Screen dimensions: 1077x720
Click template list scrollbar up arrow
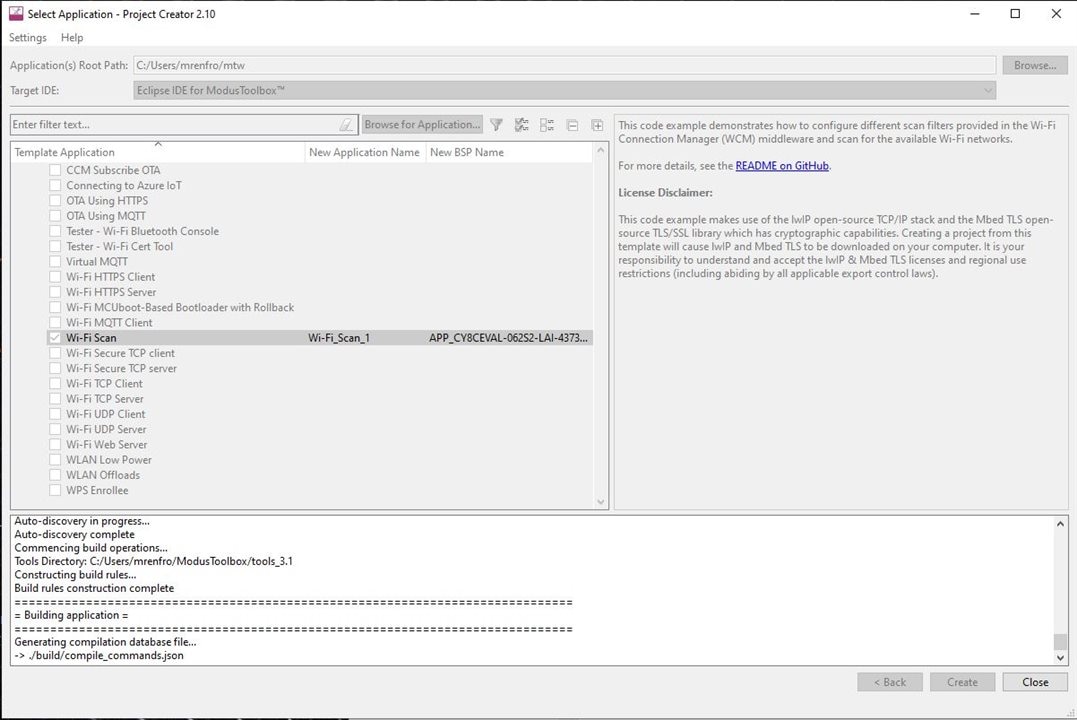pyautogui.click(x=601, y=150)
